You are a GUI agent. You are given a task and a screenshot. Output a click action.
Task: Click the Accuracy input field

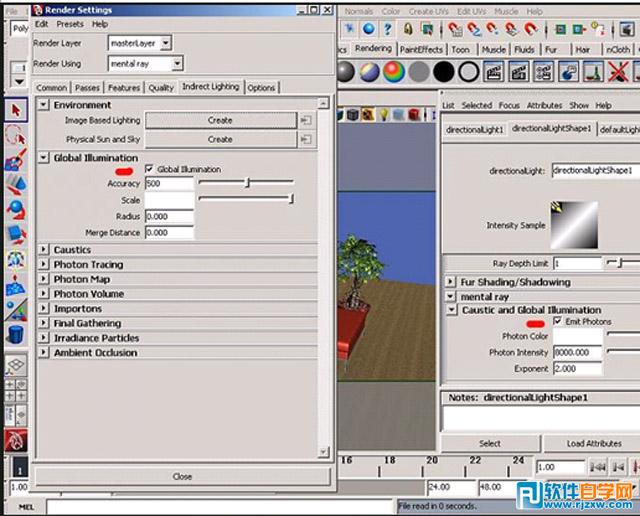(x=169, y=183)
